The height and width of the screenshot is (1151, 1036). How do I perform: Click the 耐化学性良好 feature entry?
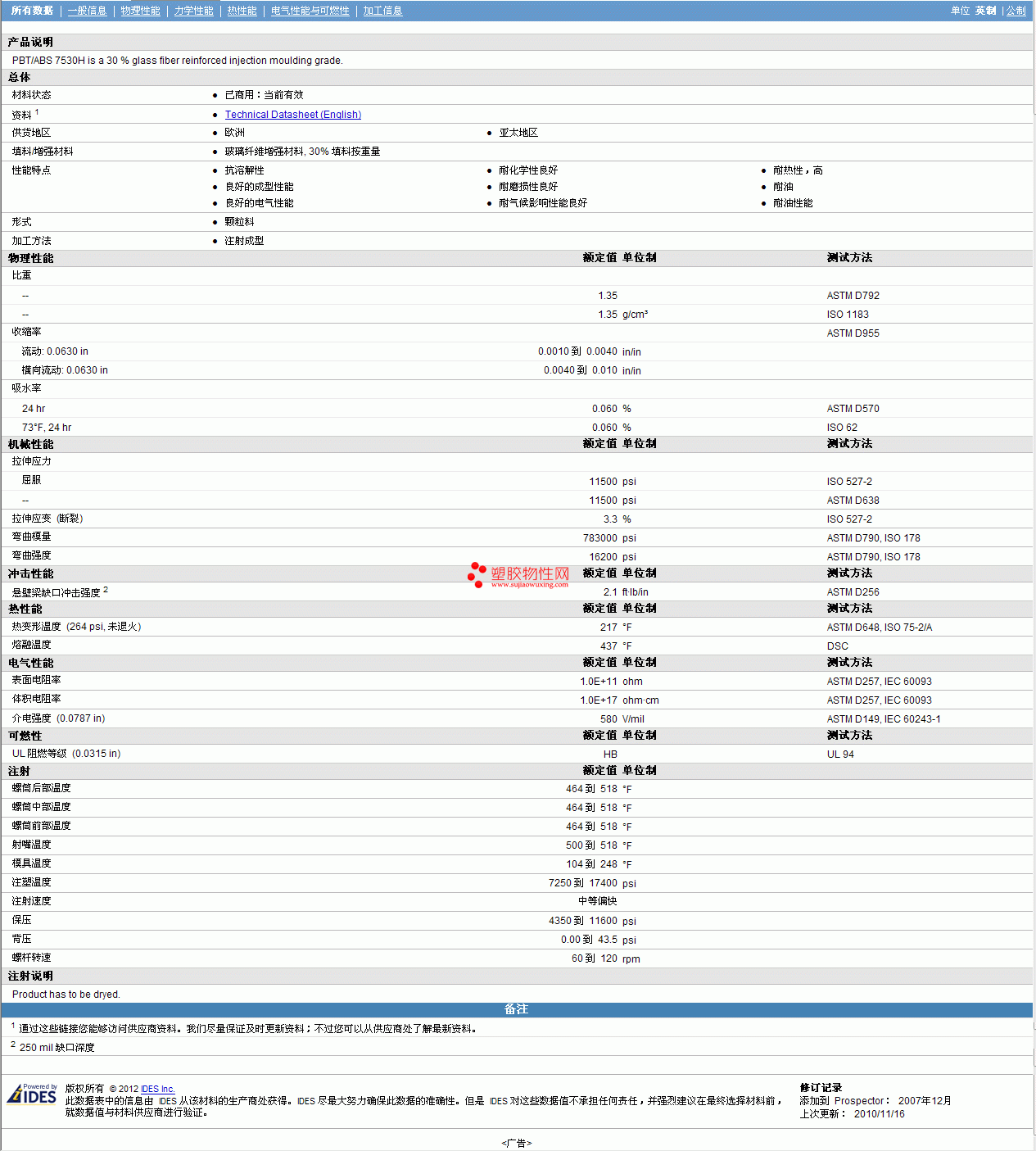point(528,170)
